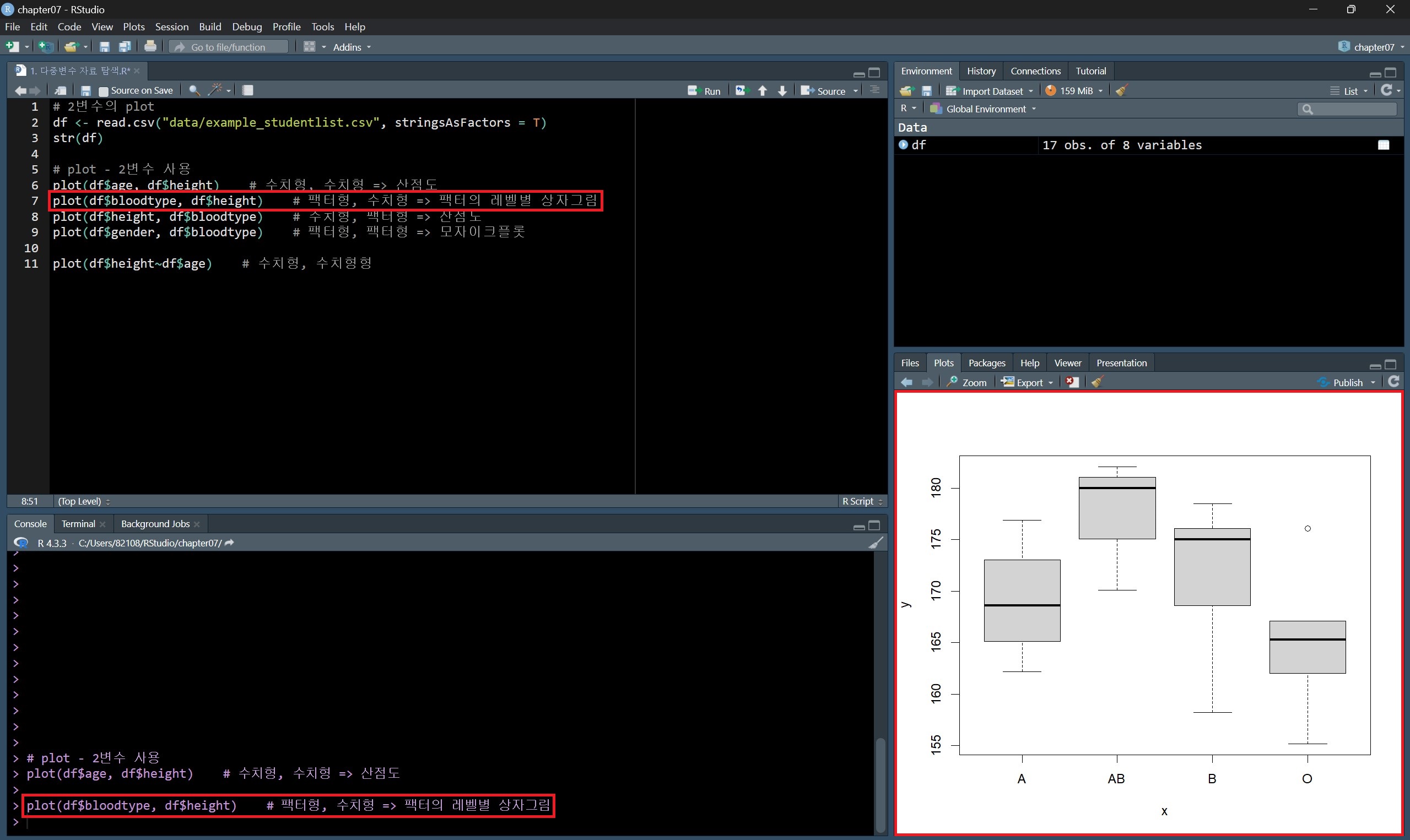Image resolution: width=1410 pixels, height=840 pixels.
Task: Remove current plot with red X icon
Action: click(1072, 382)
